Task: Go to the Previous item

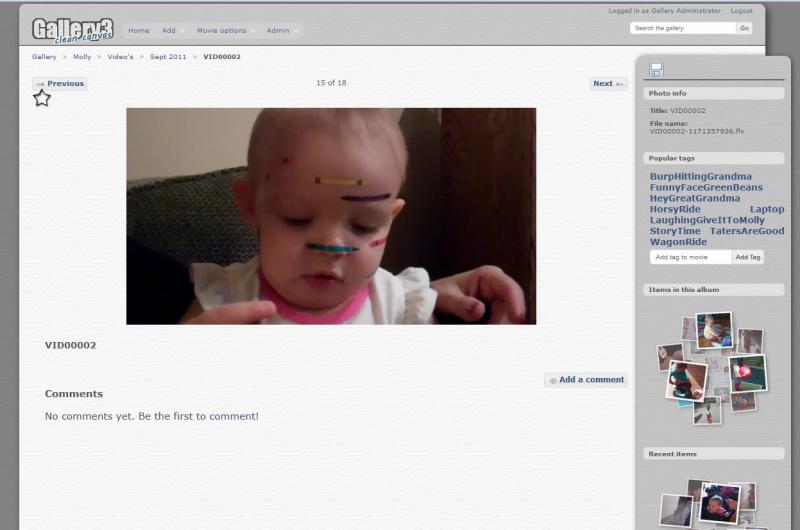Action: [x=60, y=84]
